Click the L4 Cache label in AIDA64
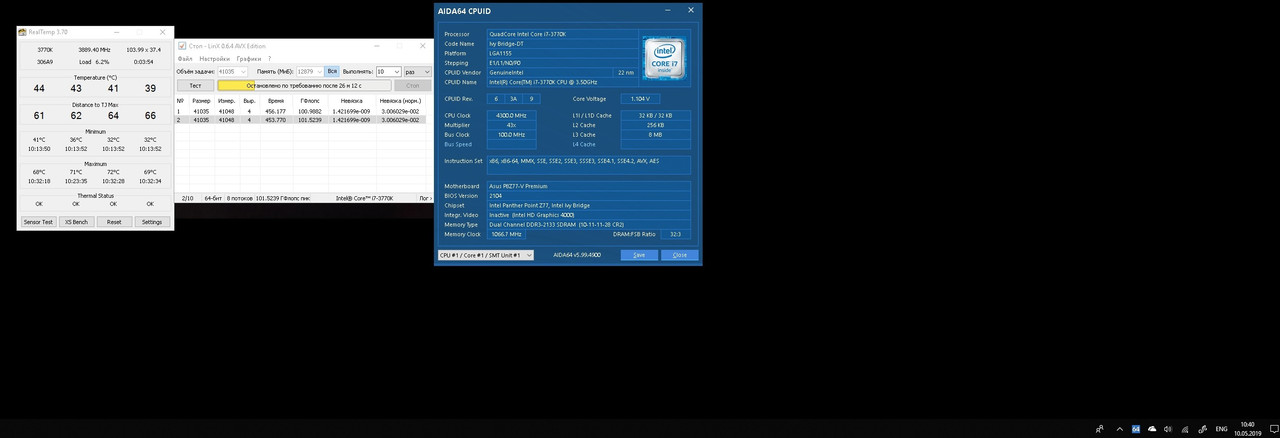 click(x=584, y=144)
